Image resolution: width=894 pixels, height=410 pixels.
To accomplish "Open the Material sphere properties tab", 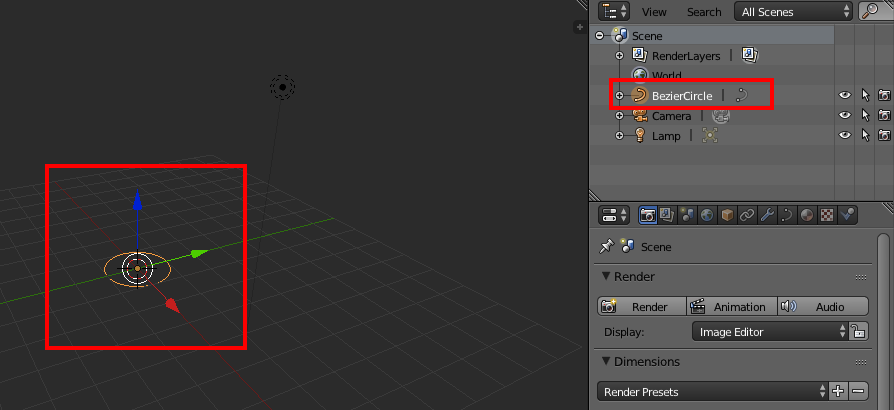I will pos(807,215).
